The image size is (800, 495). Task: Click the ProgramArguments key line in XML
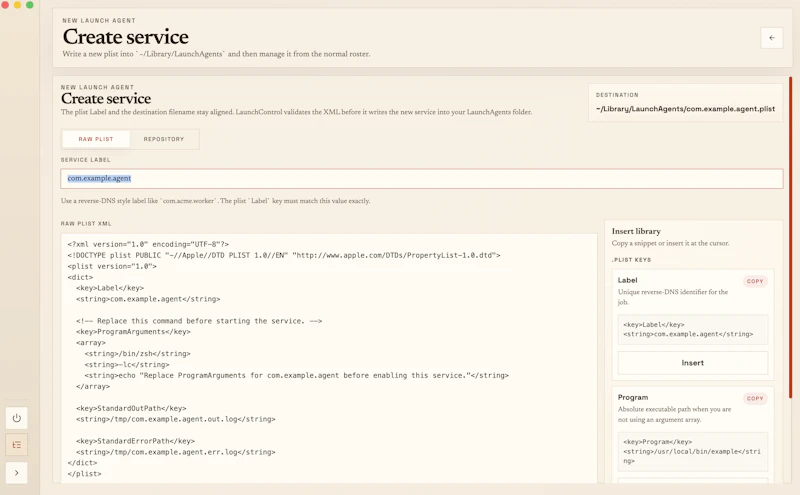(133, 332)
